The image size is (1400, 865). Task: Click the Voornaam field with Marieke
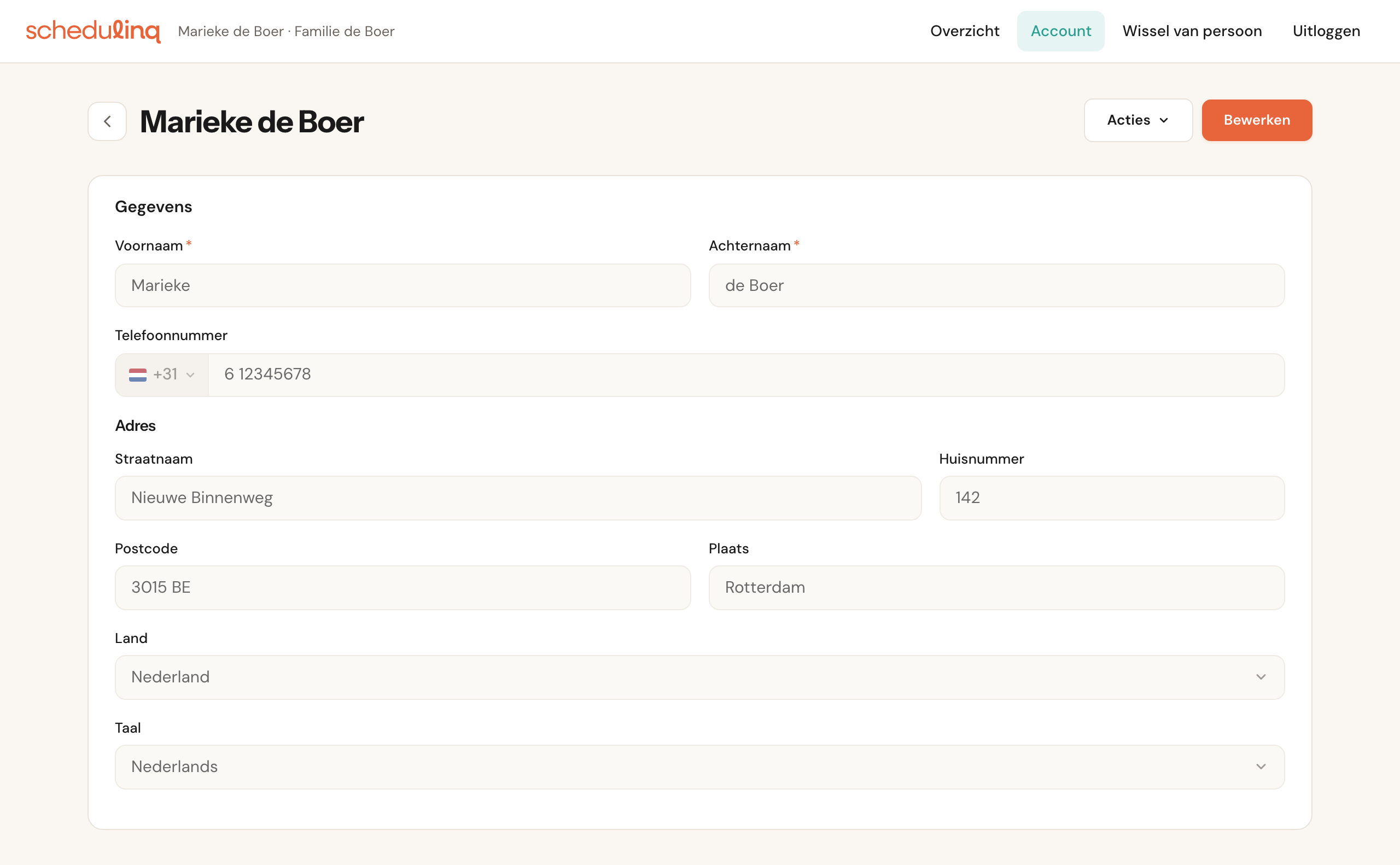403,285
